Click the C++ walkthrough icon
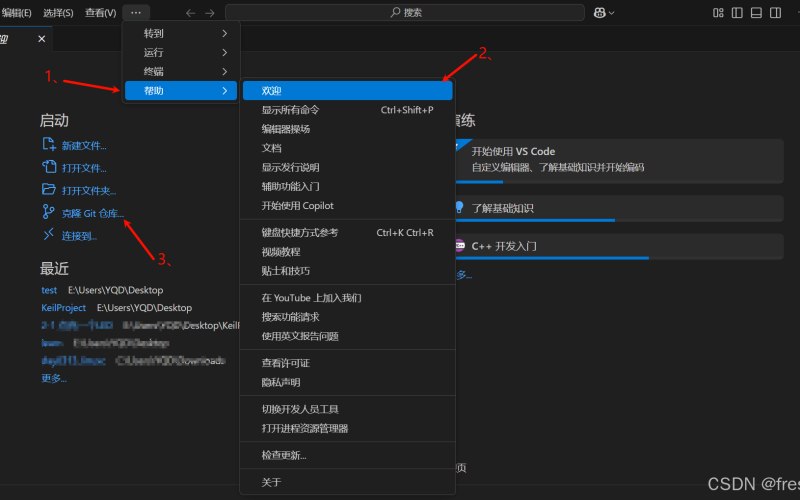Viewport: 800px width, 500px height. [460, 245]
